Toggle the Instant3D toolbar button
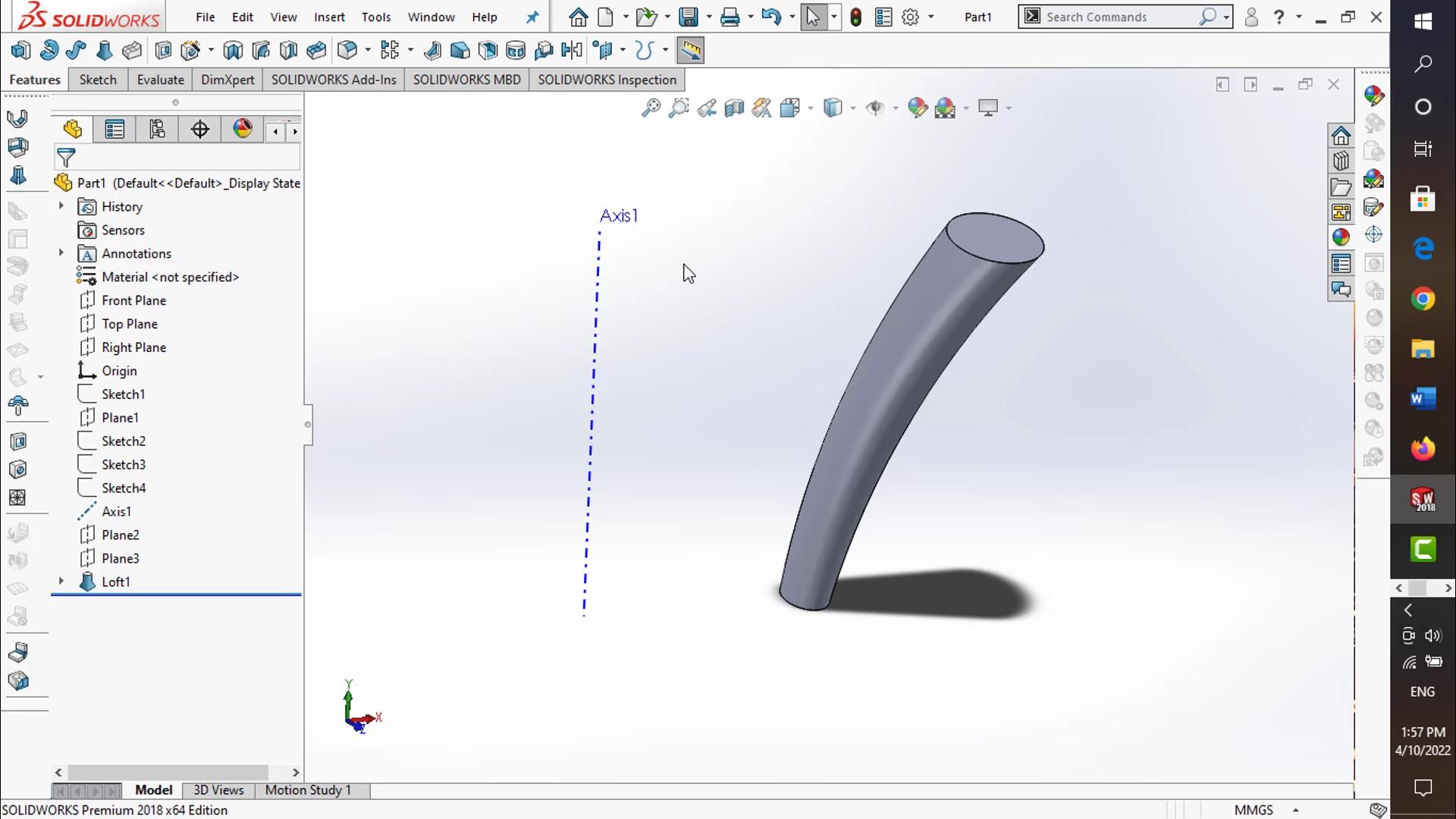This screenshot has width=1456, height=819. pyautogui.click(x=690, y=51)
